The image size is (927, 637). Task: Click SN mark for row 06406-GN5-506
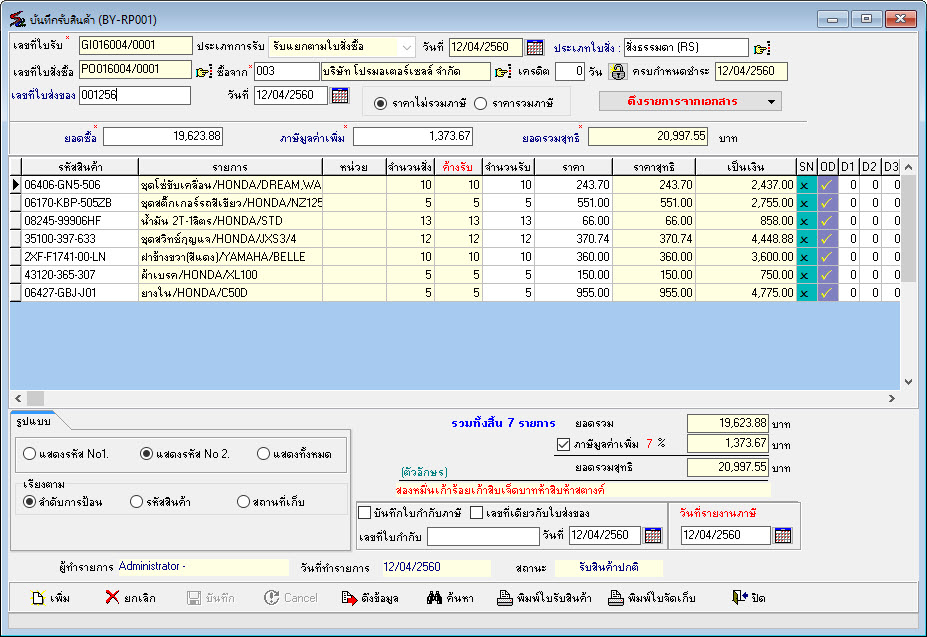click(806, 185)
